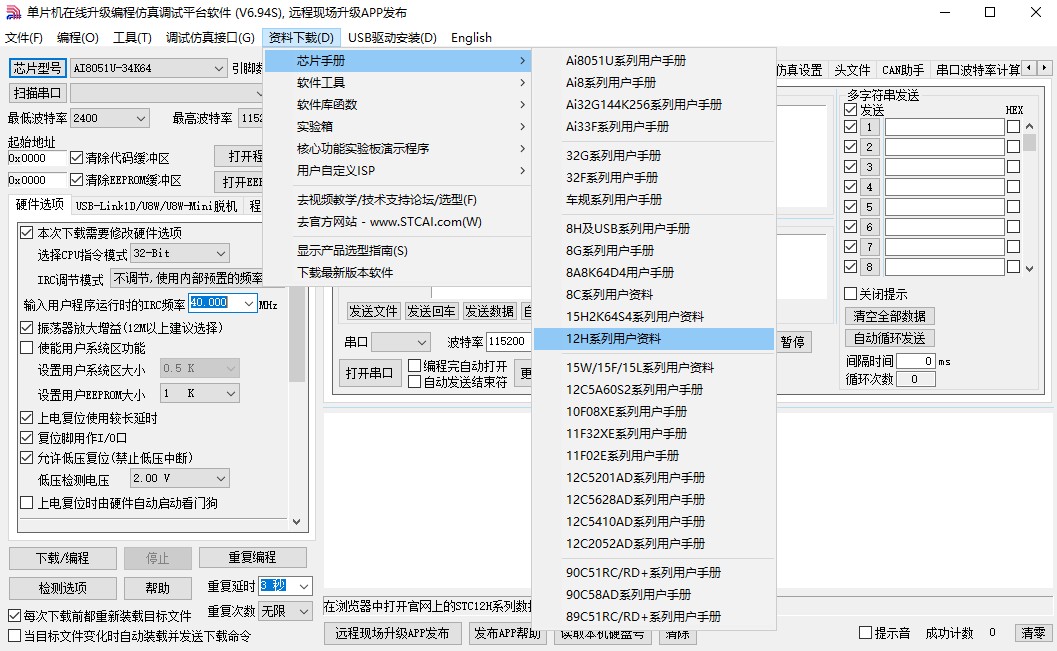
Task: Open the 编程(O) menu
Action: point(78,38)
